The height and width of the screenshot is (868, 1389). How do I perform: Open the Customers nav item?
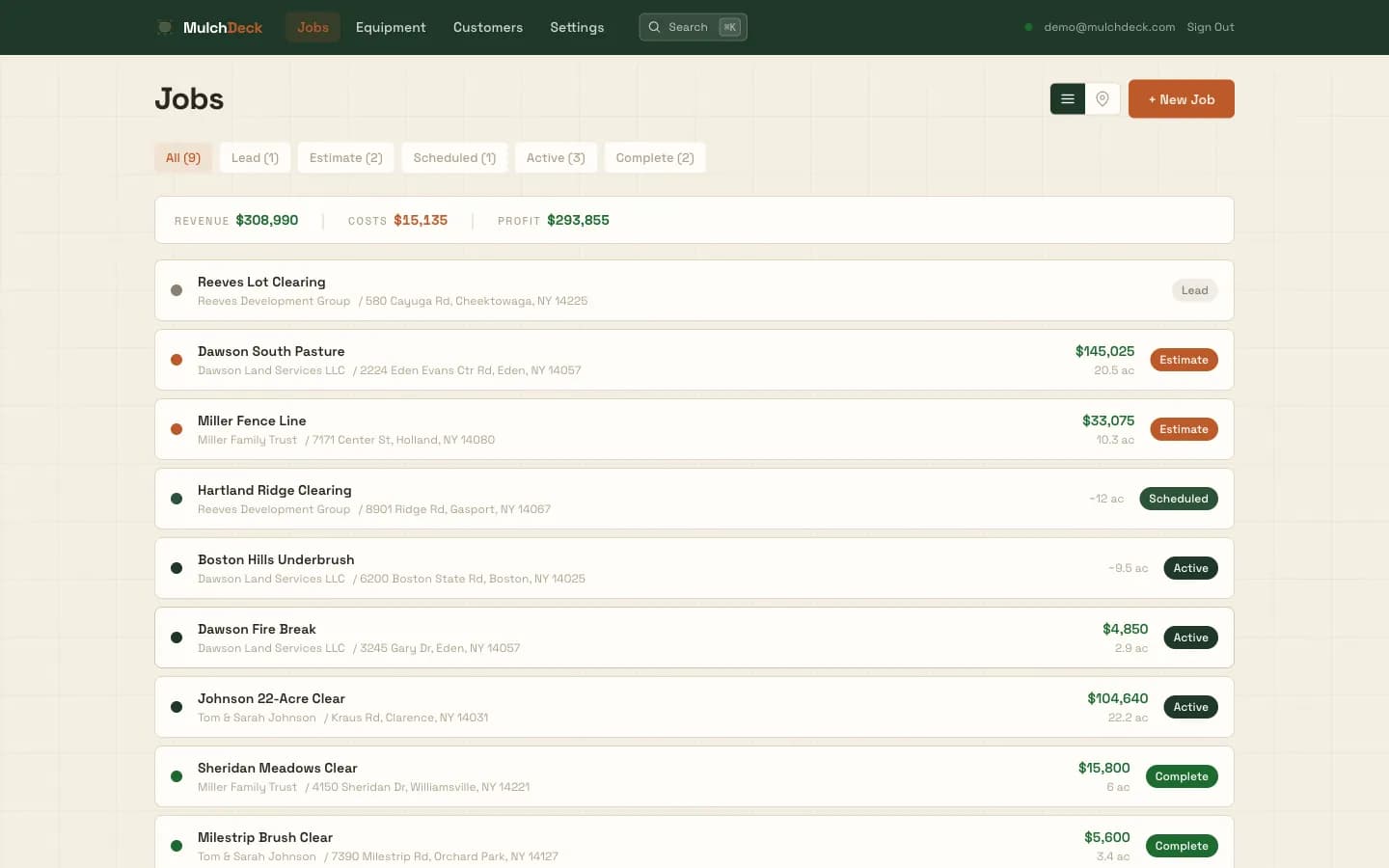coord(488,27)
